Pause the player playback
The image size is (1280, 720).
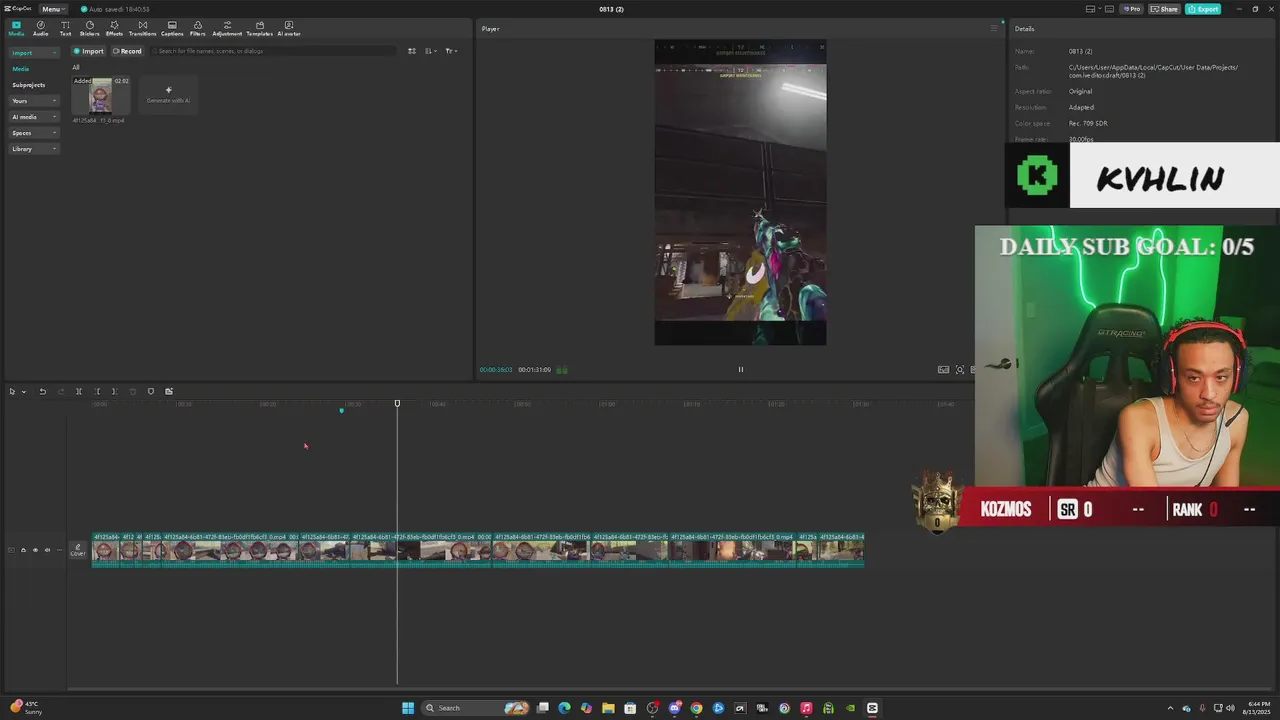click(741, 369)
